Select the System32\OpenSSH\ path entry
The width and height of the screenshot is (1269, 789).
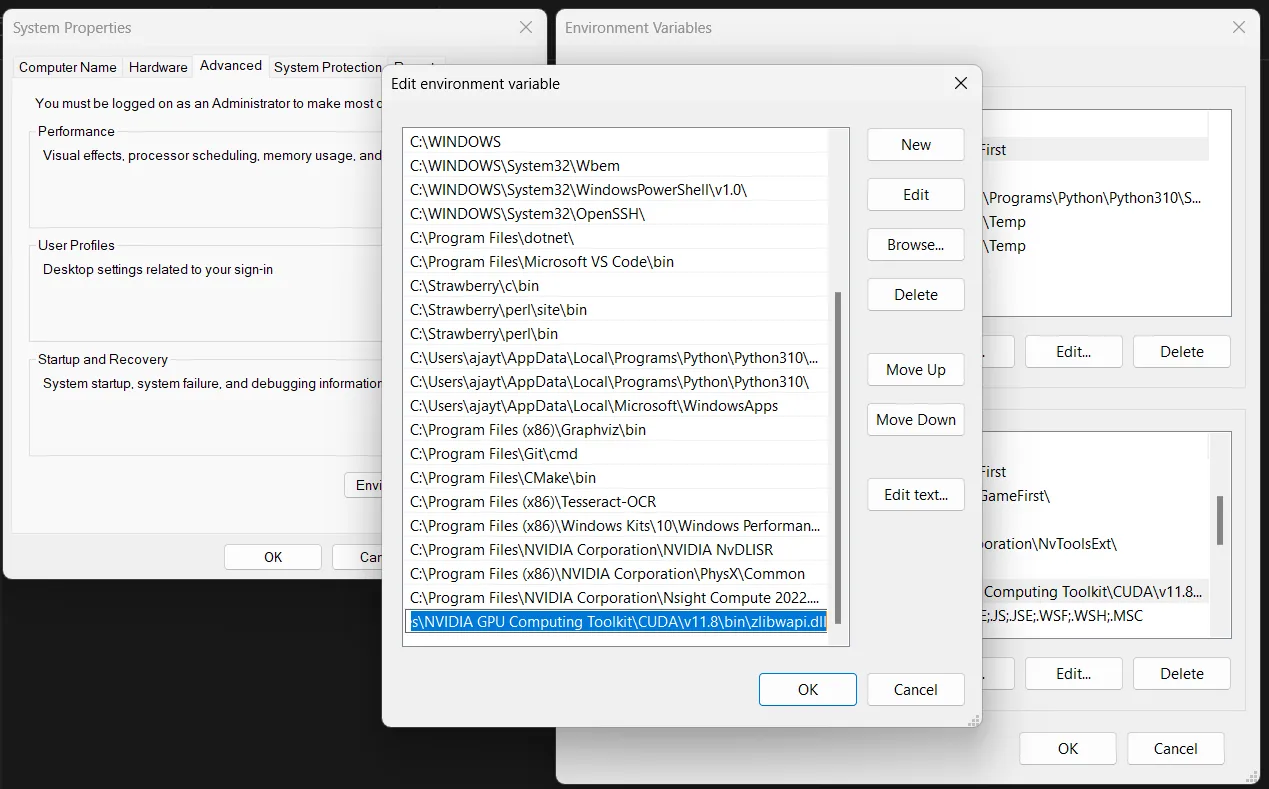[x=617, y=214]
